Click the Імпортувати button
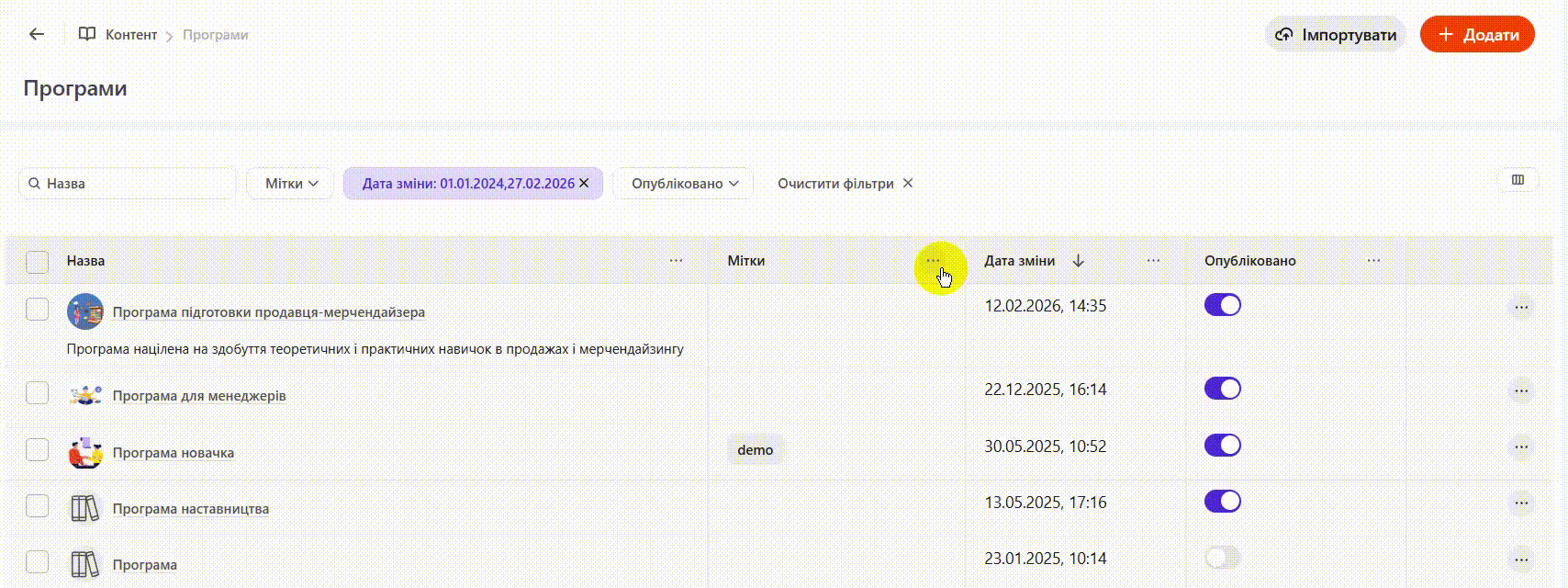The width and height of the screenshot is (1568, 588). (1336, 35)
